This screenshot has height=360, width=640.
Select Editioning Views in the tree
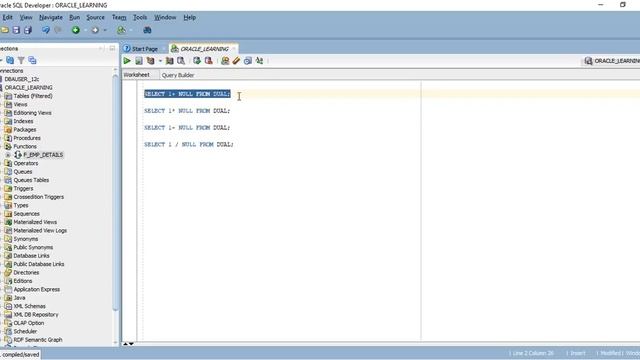click(32, 113)
